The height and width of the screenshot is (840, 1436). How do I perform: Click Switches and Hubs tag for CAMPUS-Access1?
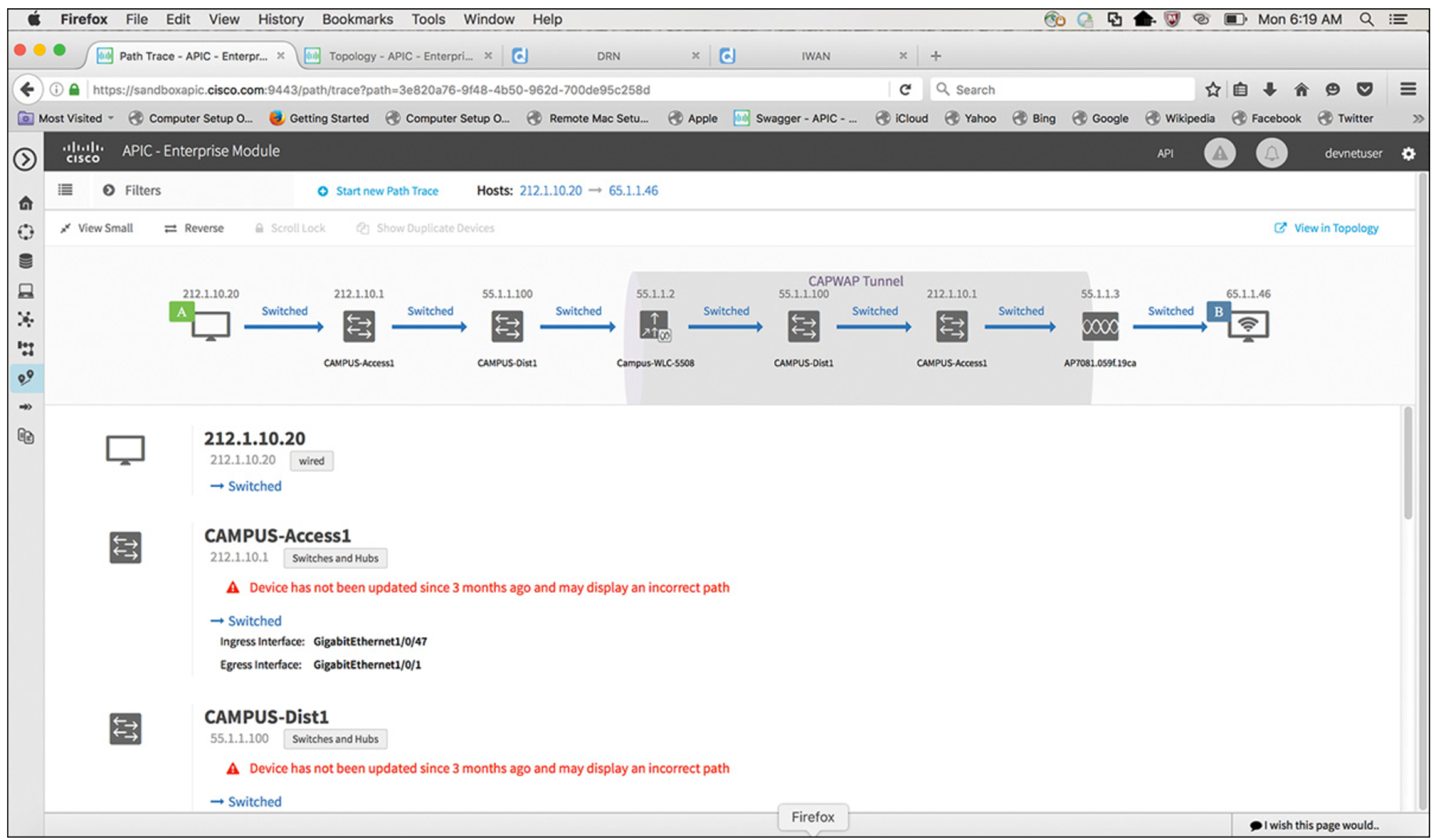pos(336,559)
